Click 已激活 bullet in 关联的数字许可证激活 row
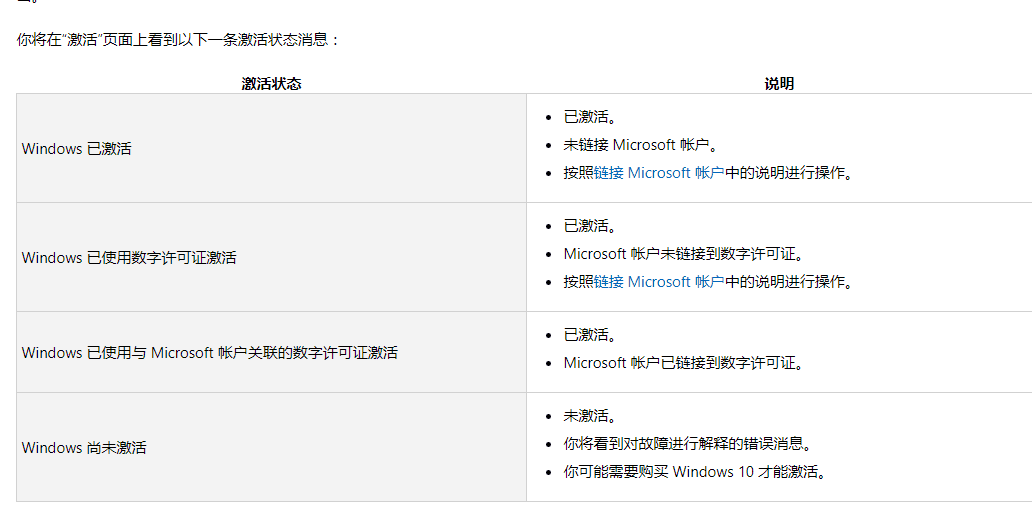 (590, 335)
